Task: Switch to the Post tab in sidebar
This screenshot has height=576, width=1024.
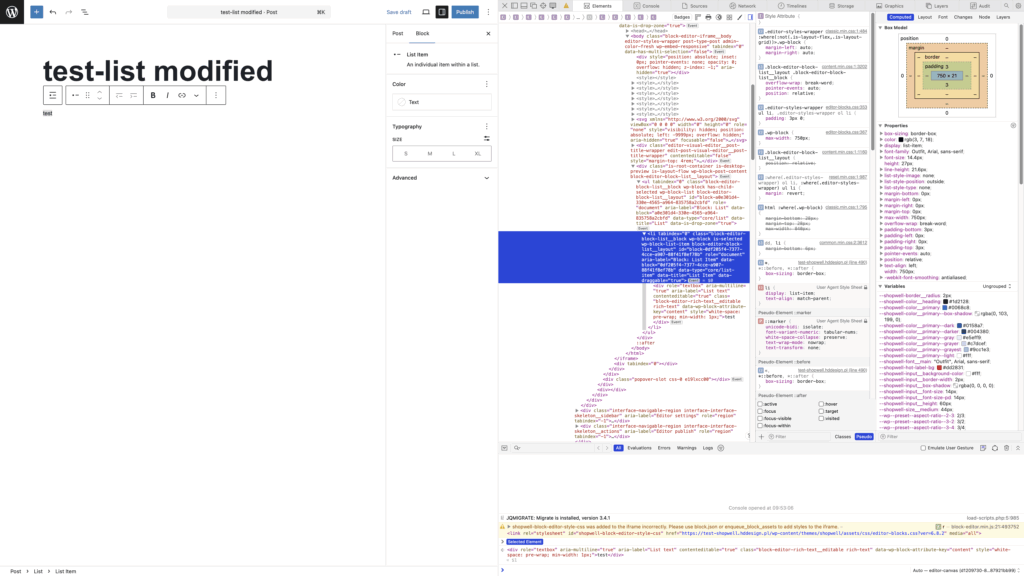Action: [397, 33]
